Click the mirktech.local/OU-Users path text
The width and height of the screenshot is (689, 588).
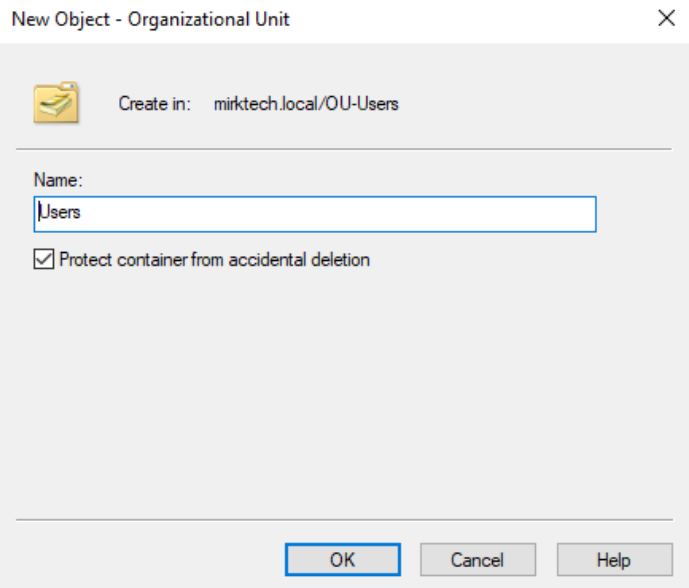[x=306, y=103]
